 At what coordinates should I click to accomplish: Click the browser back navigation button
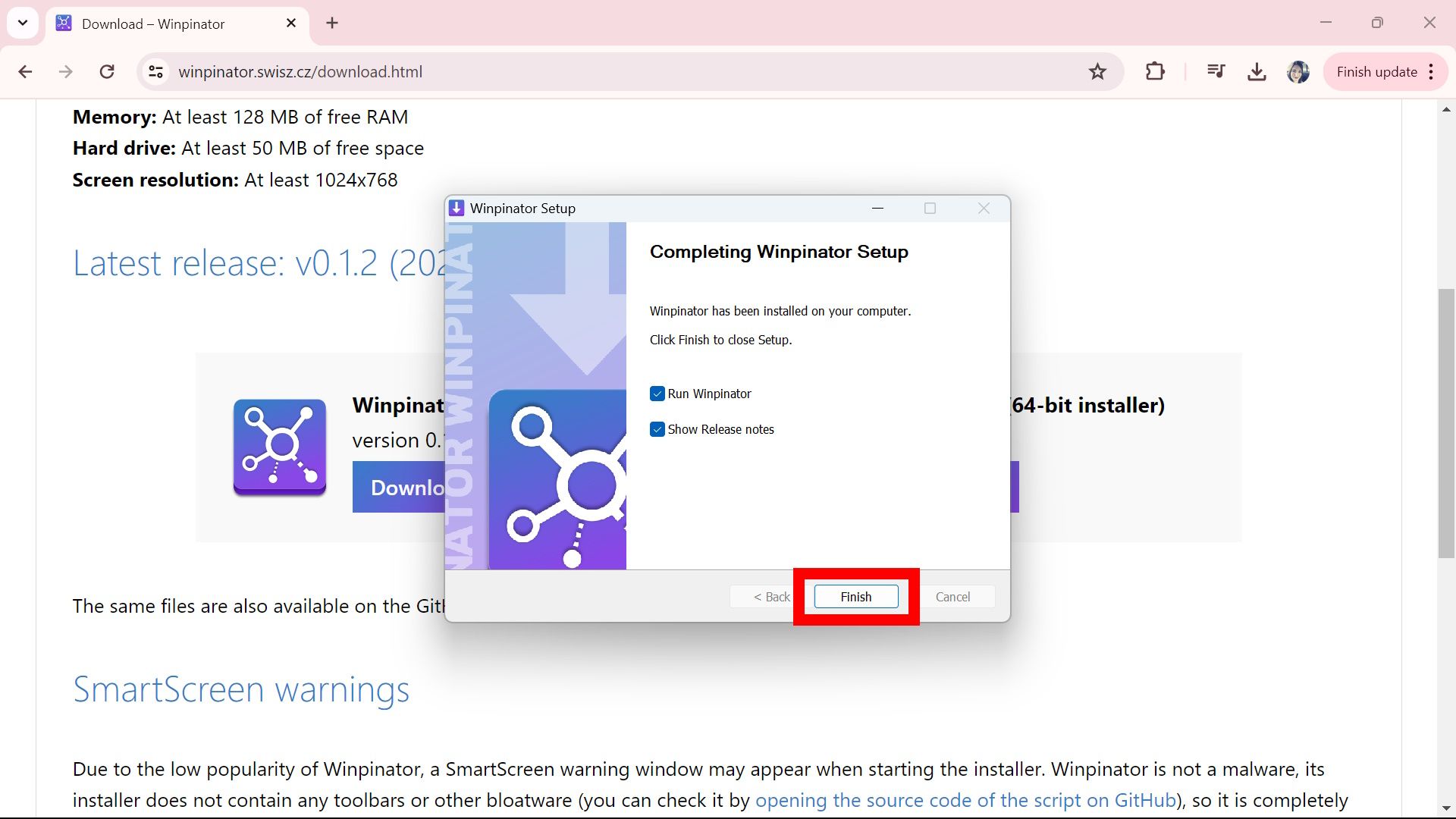(x=25, y=72)
